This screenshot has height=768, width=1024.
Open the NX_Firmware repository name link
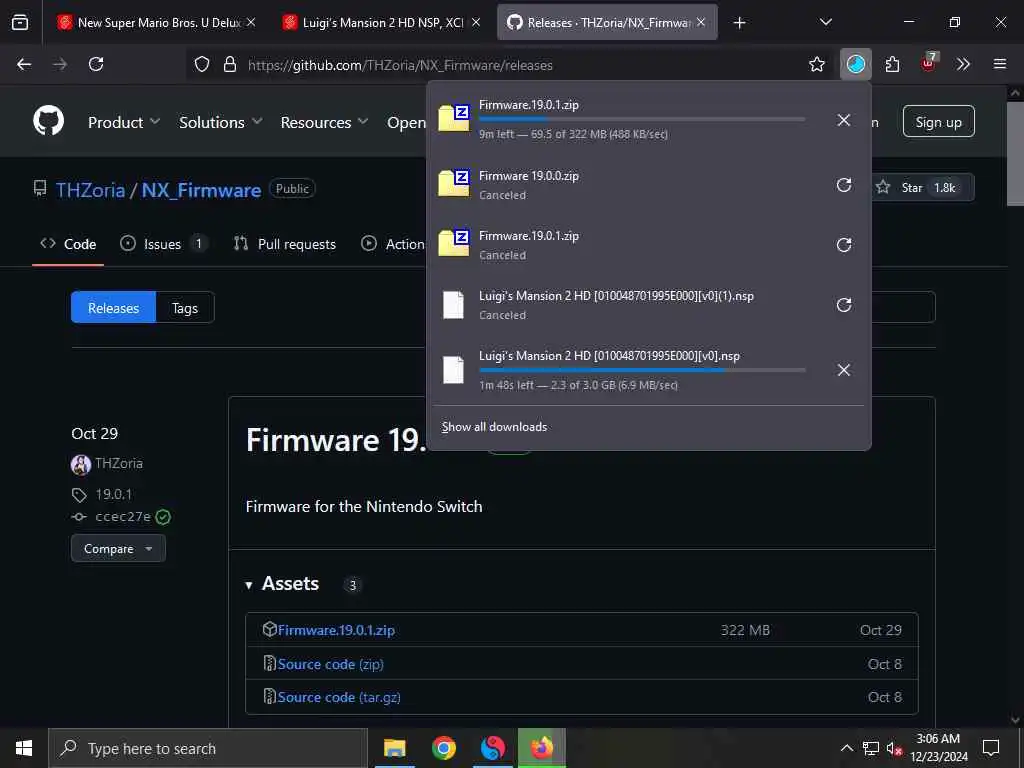click(x=201, y=190)
